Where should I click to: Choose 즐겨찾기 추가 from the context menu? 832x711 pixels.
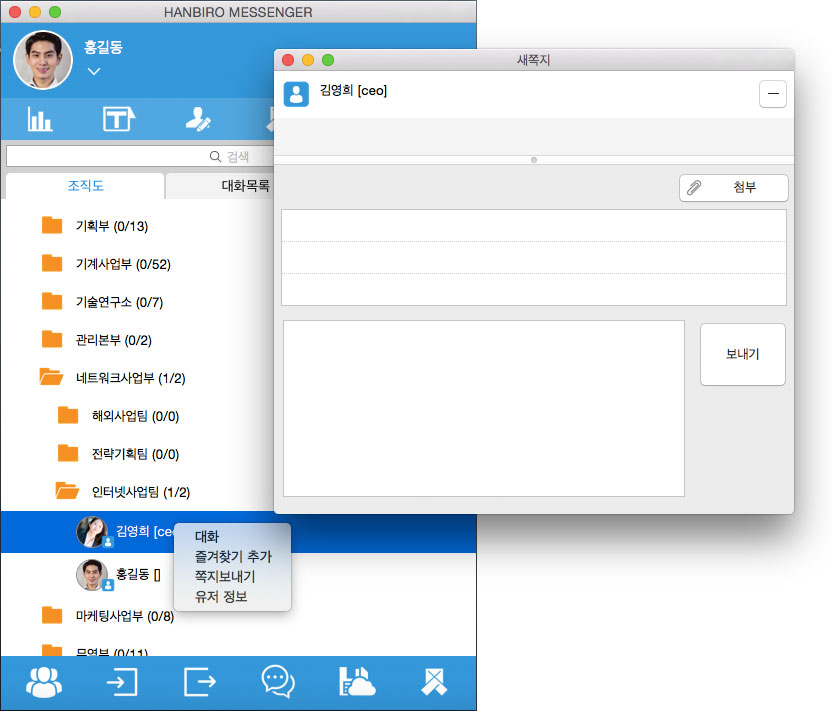click(232, 557)
